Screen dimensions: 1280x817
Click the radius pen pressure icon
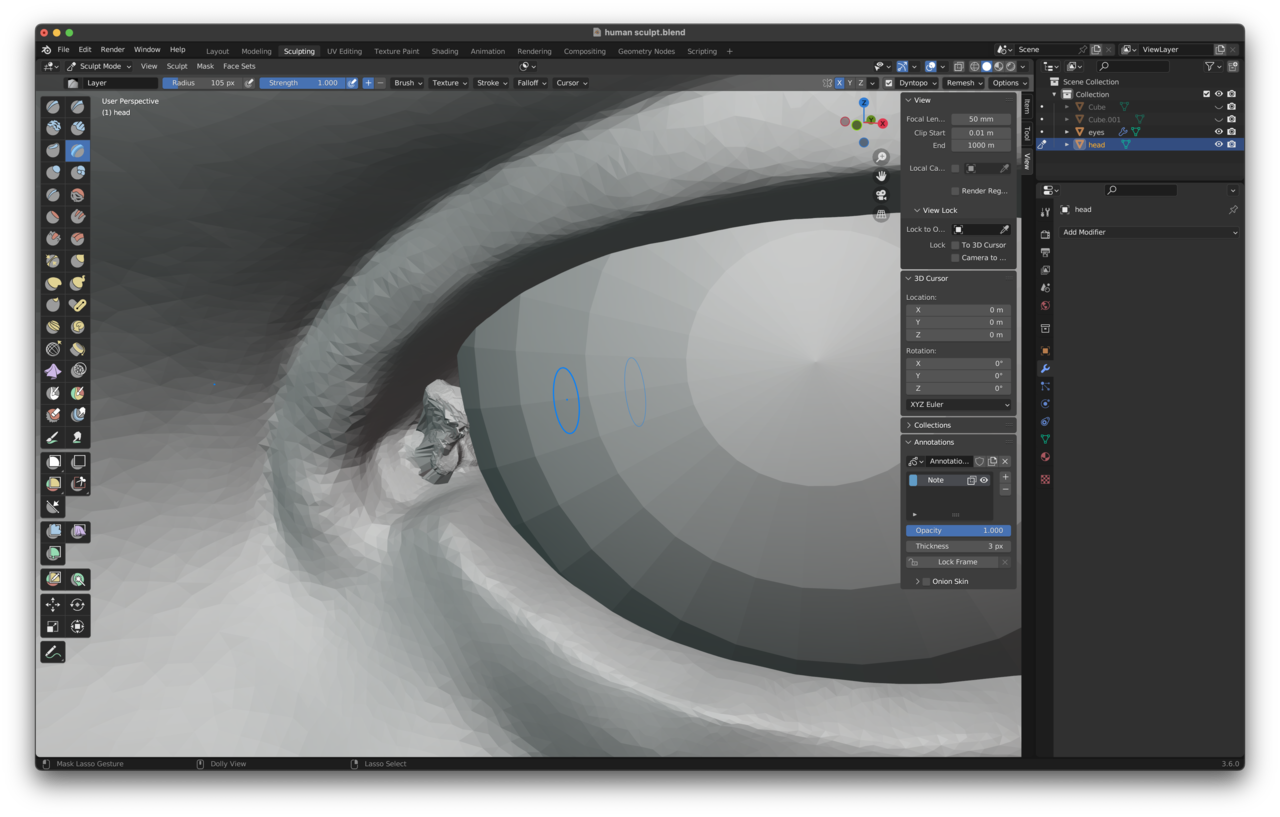point(249,83)
